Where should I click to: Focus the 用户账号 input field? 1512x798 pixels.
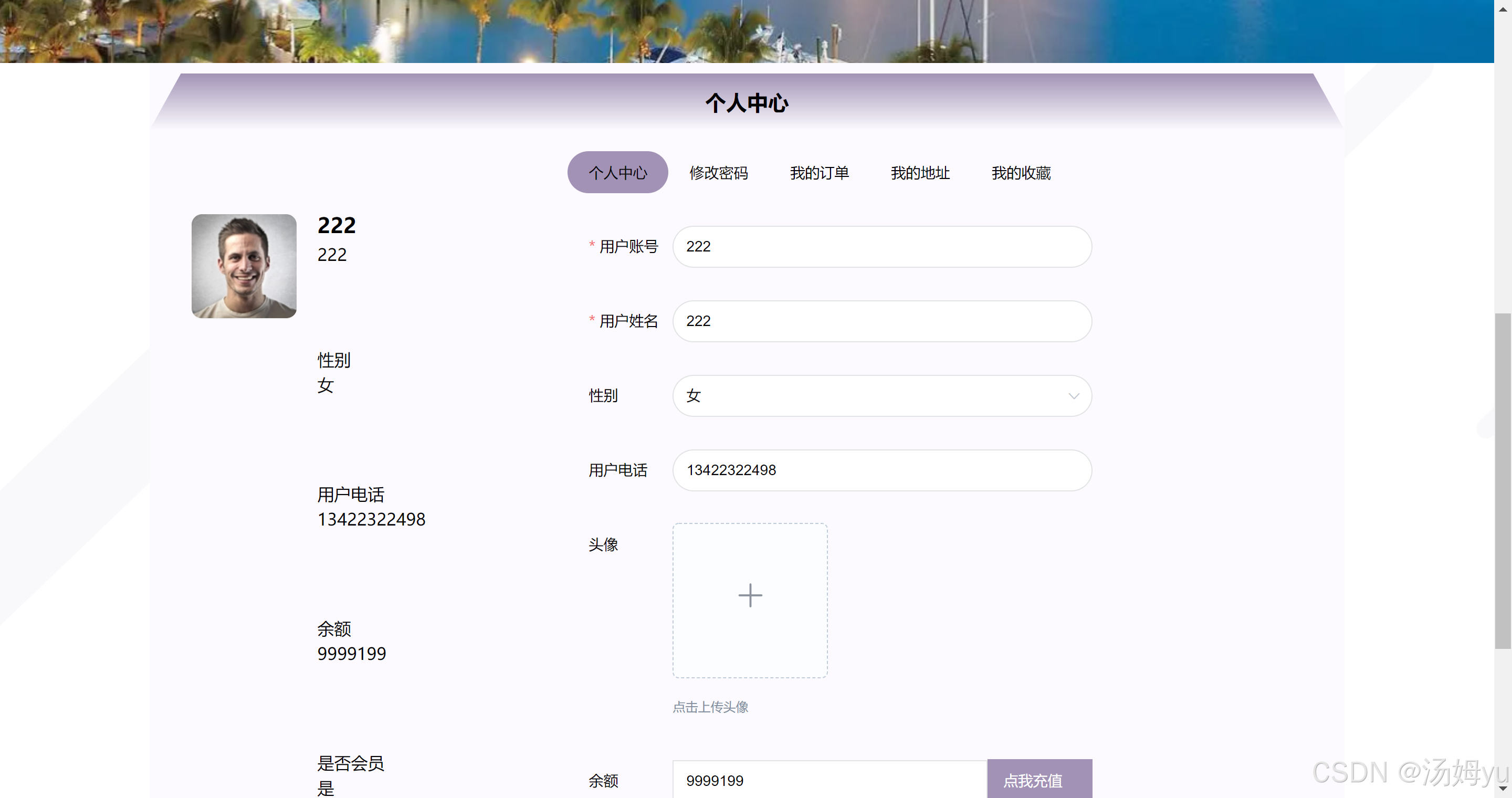(881, 246)
